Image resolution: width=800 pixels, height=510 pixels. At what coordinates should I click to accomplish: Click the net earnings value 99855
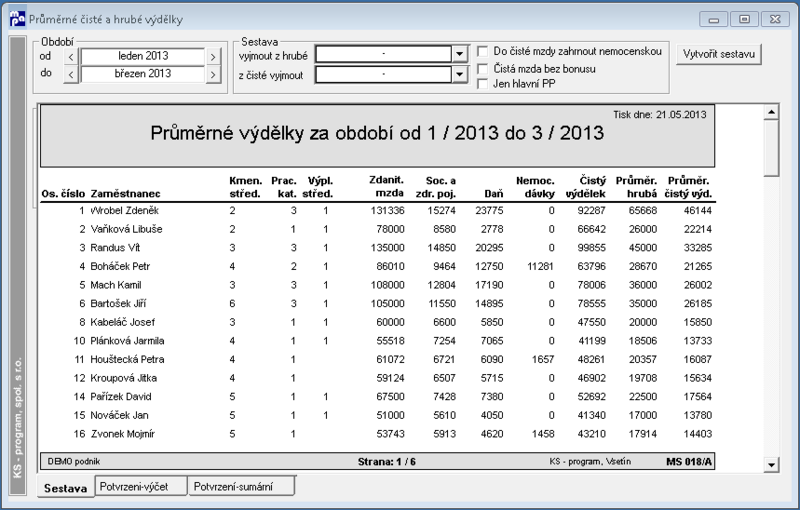tap(591, 248)
